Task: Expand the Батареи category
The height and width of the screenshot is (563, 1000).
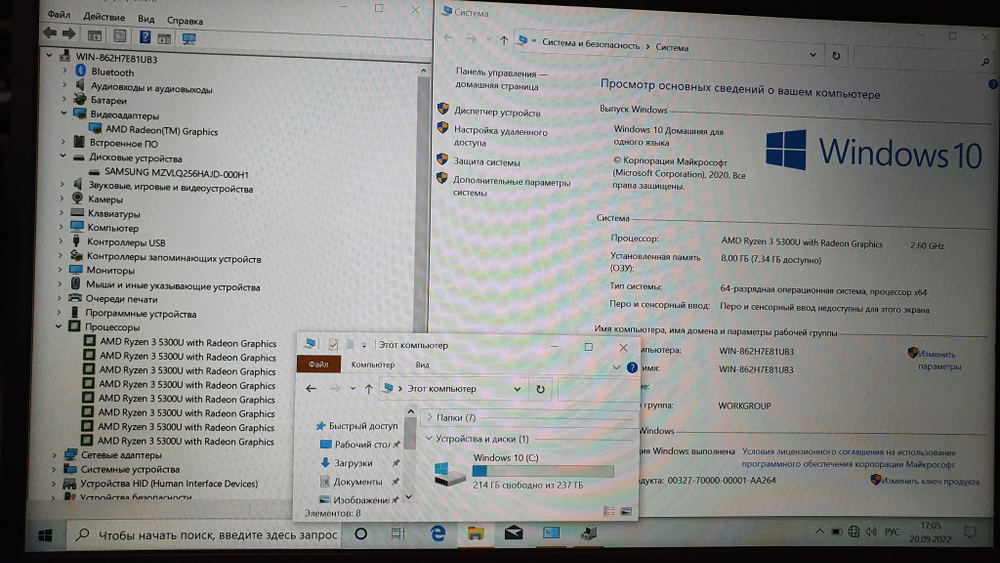Action: [x=64, y=99]
